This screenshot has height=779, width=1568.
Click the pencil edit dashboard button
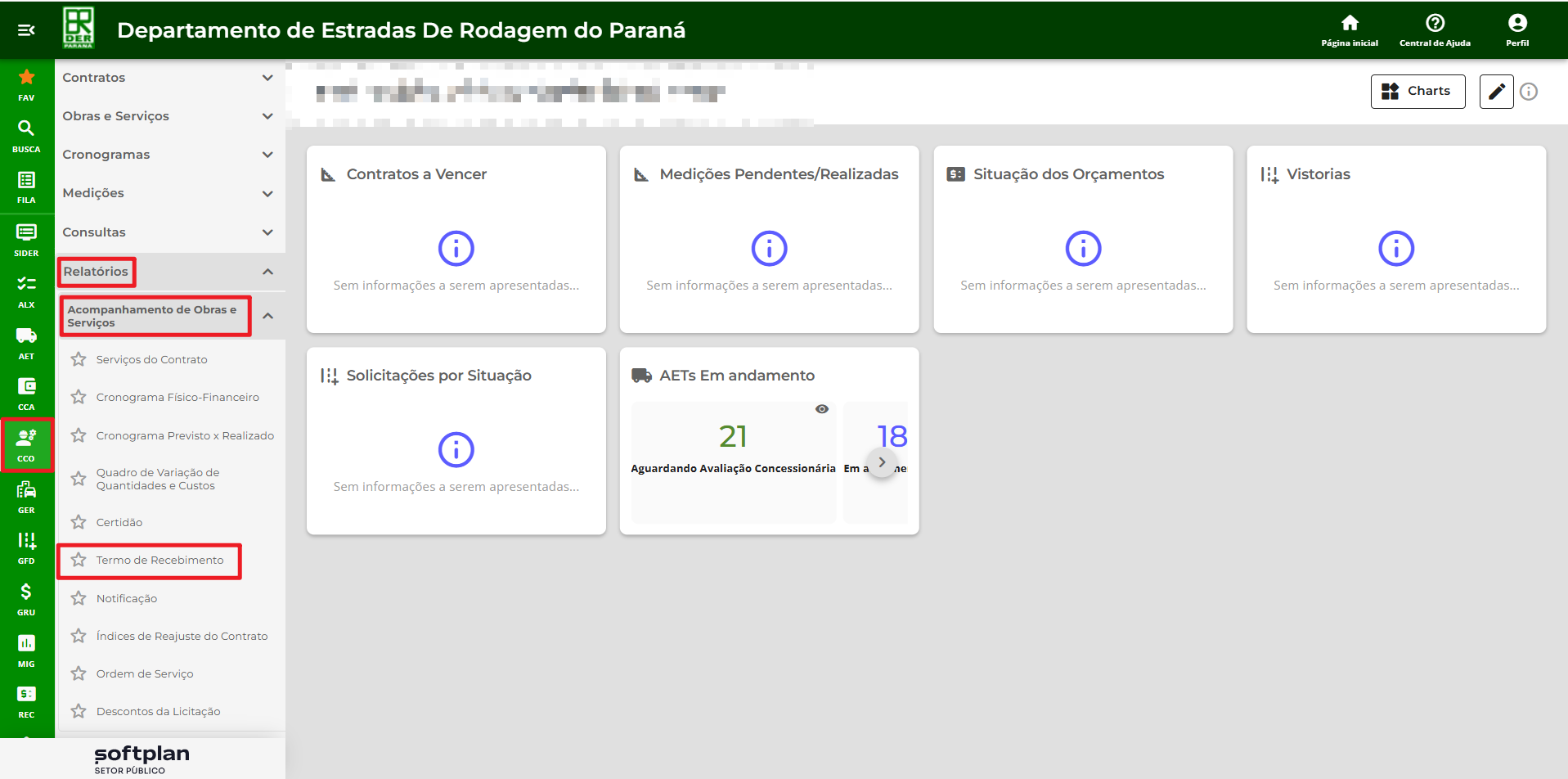click(x=1495, y=92)
